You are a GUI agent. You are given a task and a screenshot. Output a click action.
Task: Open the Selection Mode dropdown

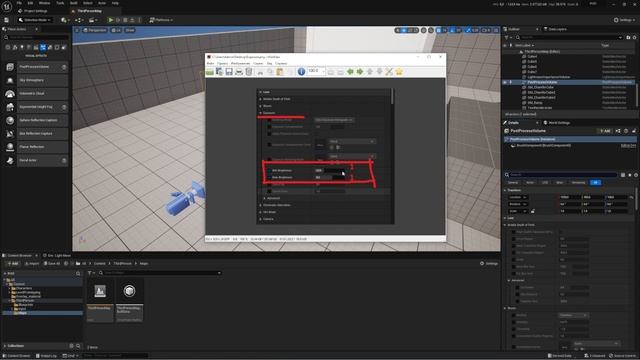(35, 20)
